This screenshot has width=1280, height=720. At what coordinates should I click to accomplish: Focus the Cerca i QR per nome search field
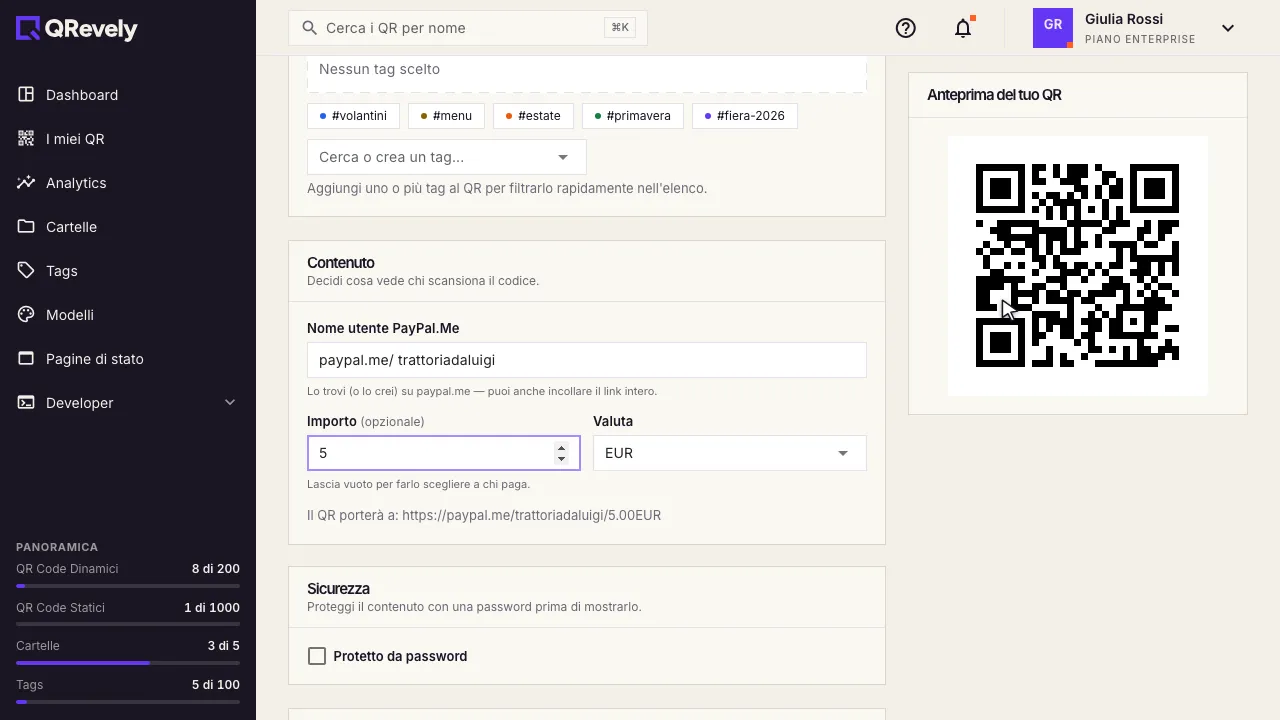pyautogui.click(x=468, y=28)
